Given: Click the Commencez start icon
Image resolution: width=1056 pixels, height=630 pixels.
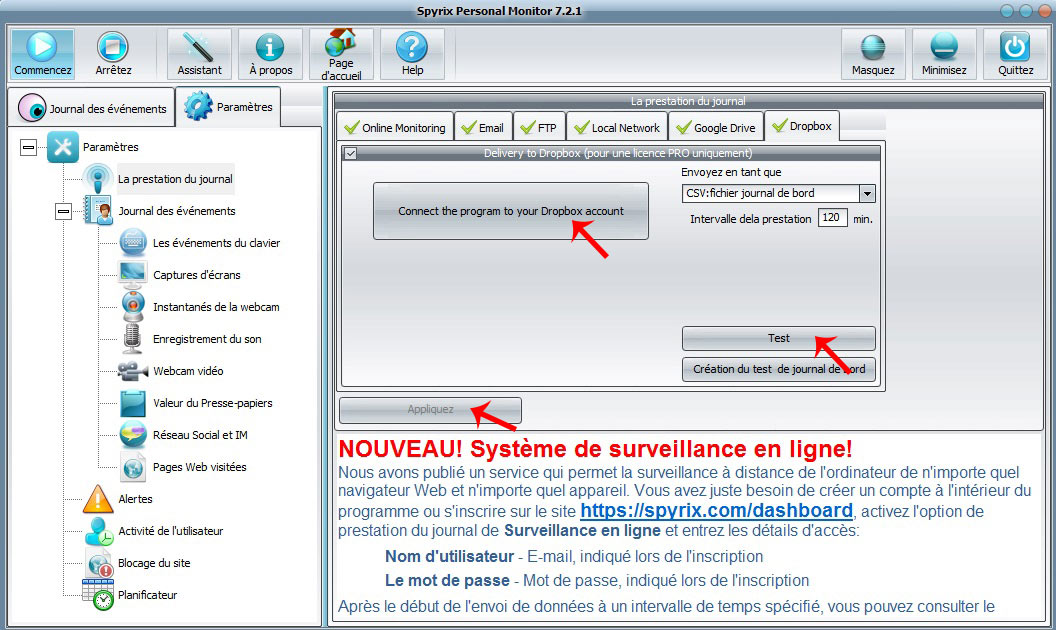Looking at the screenshot, I should pyautogui.click(x=42, y=46).
